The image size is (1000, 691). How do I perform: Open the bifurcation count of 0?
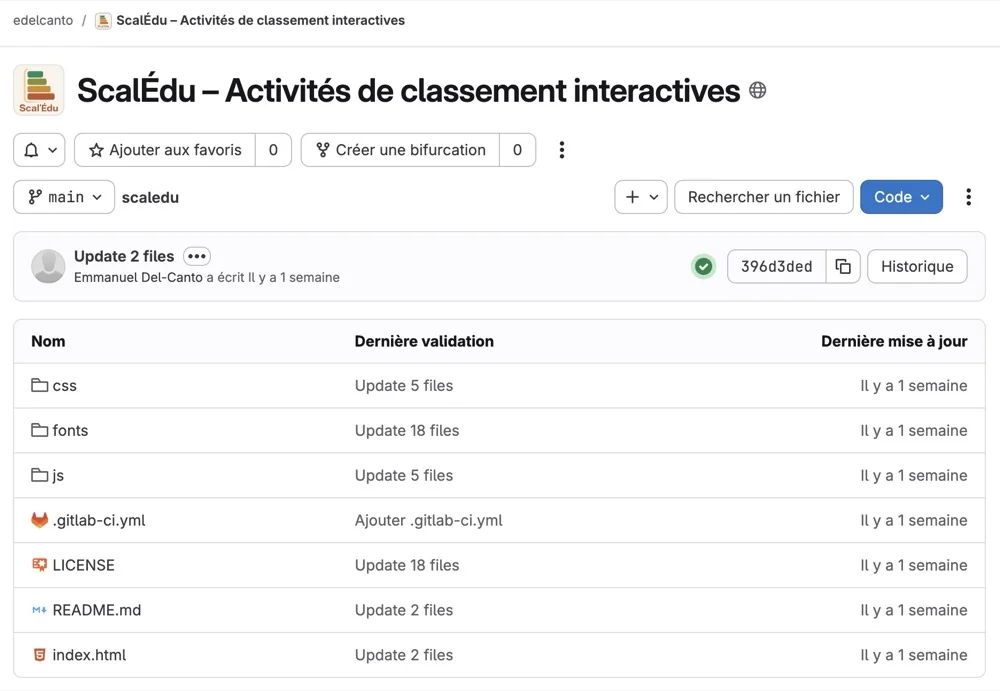[x=517, y=150]
